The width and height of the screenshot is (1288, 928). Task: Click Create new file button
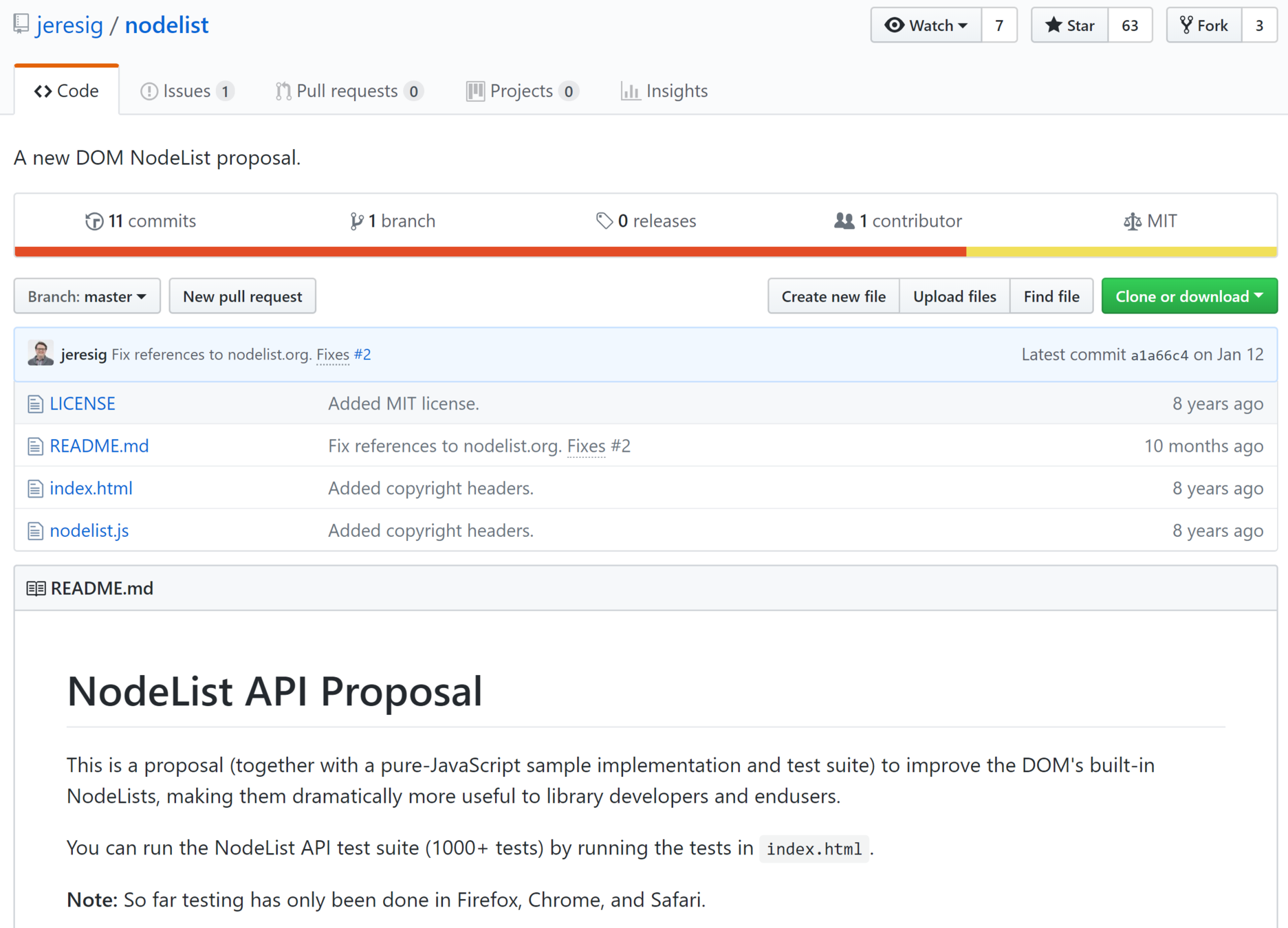pyautogui.click(x=833, y=296)
